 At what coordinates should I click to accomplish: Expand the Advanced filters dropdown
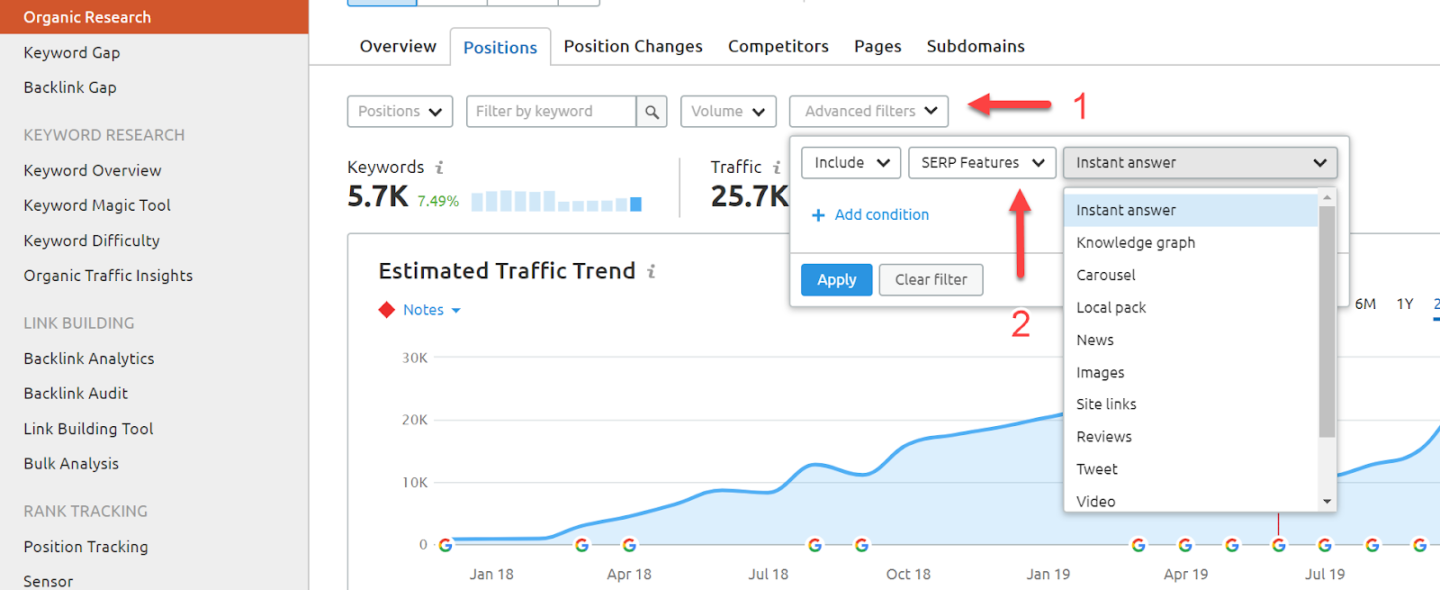tap(869, 112)
